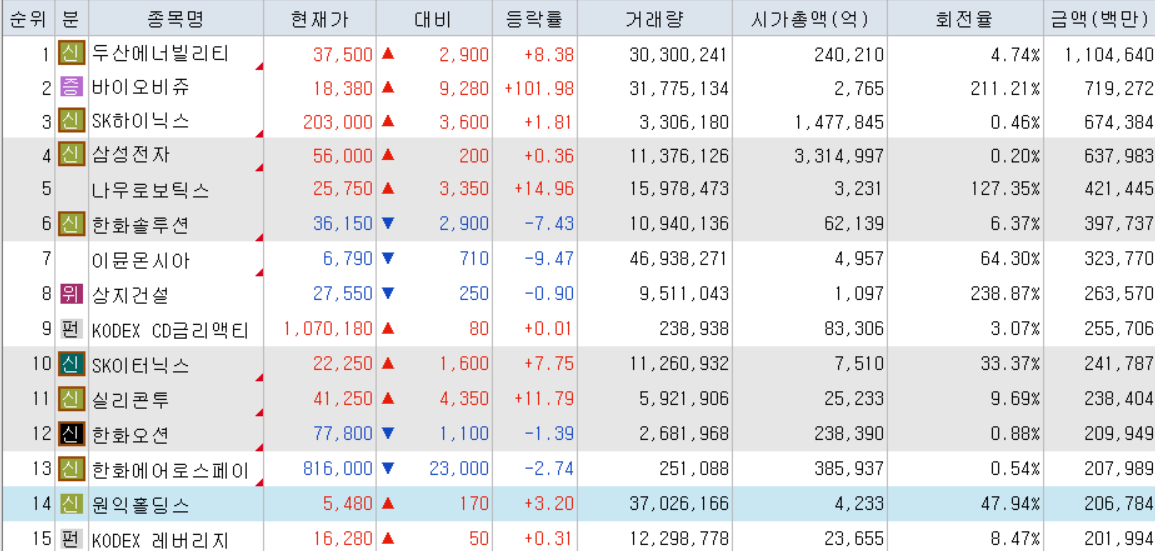Select stock name 원익홀딩스
Screen dimensions: 1155x551
pyautogui.click(x=141, y=503)
